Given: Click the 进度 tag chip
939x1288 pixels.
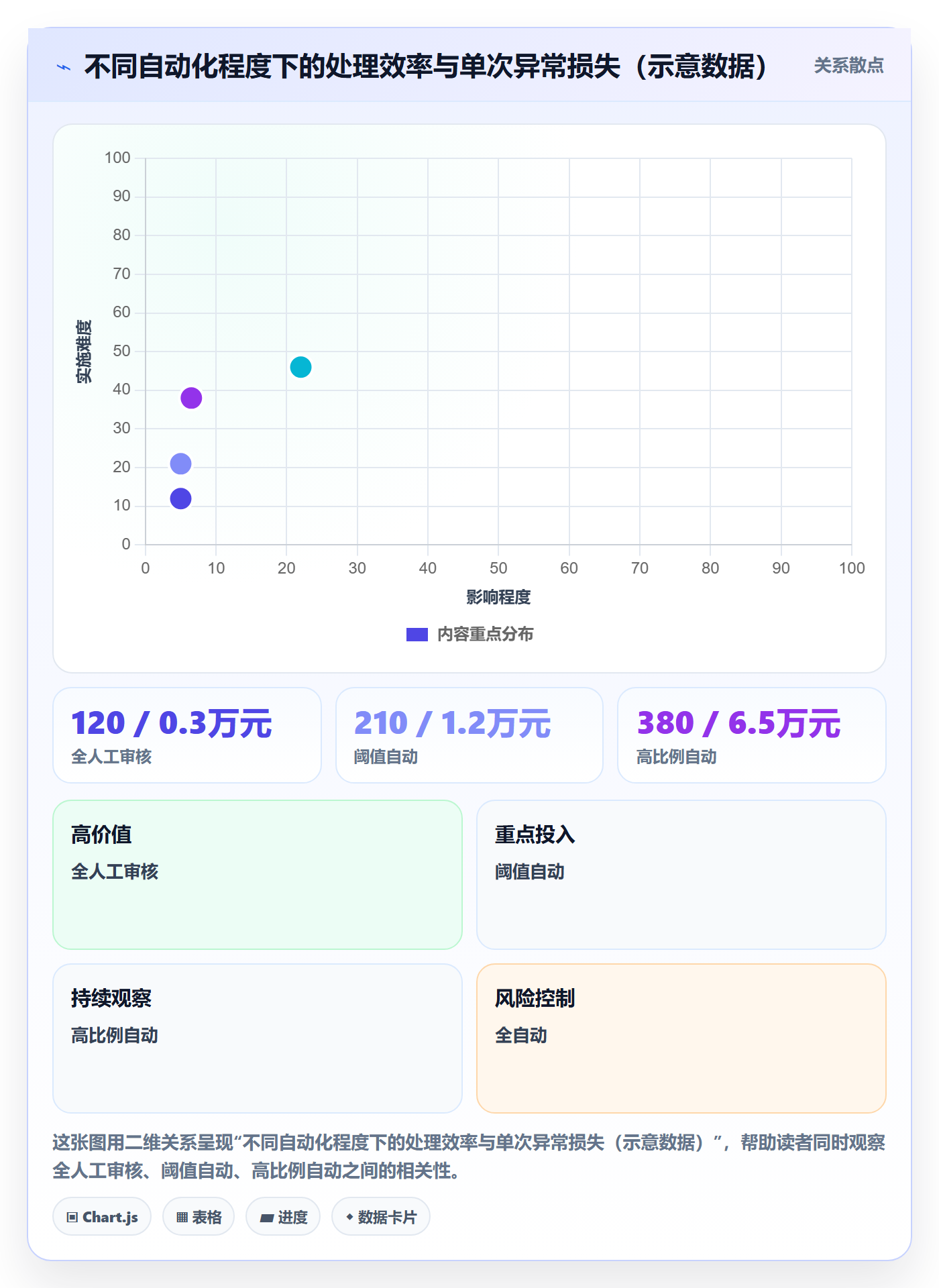Looking at the screenshot, I should (x=283, y=1217).
